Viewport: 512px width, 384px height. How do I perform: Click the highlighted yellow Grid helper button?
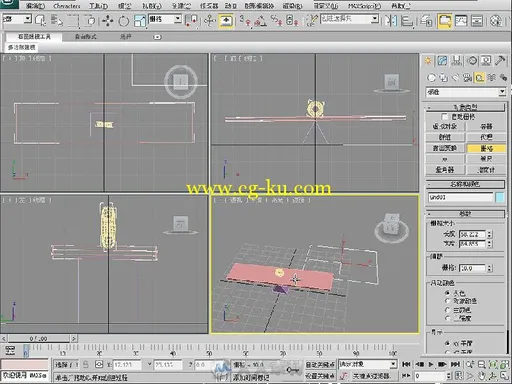pyautogui.click(x=486, y=148)
